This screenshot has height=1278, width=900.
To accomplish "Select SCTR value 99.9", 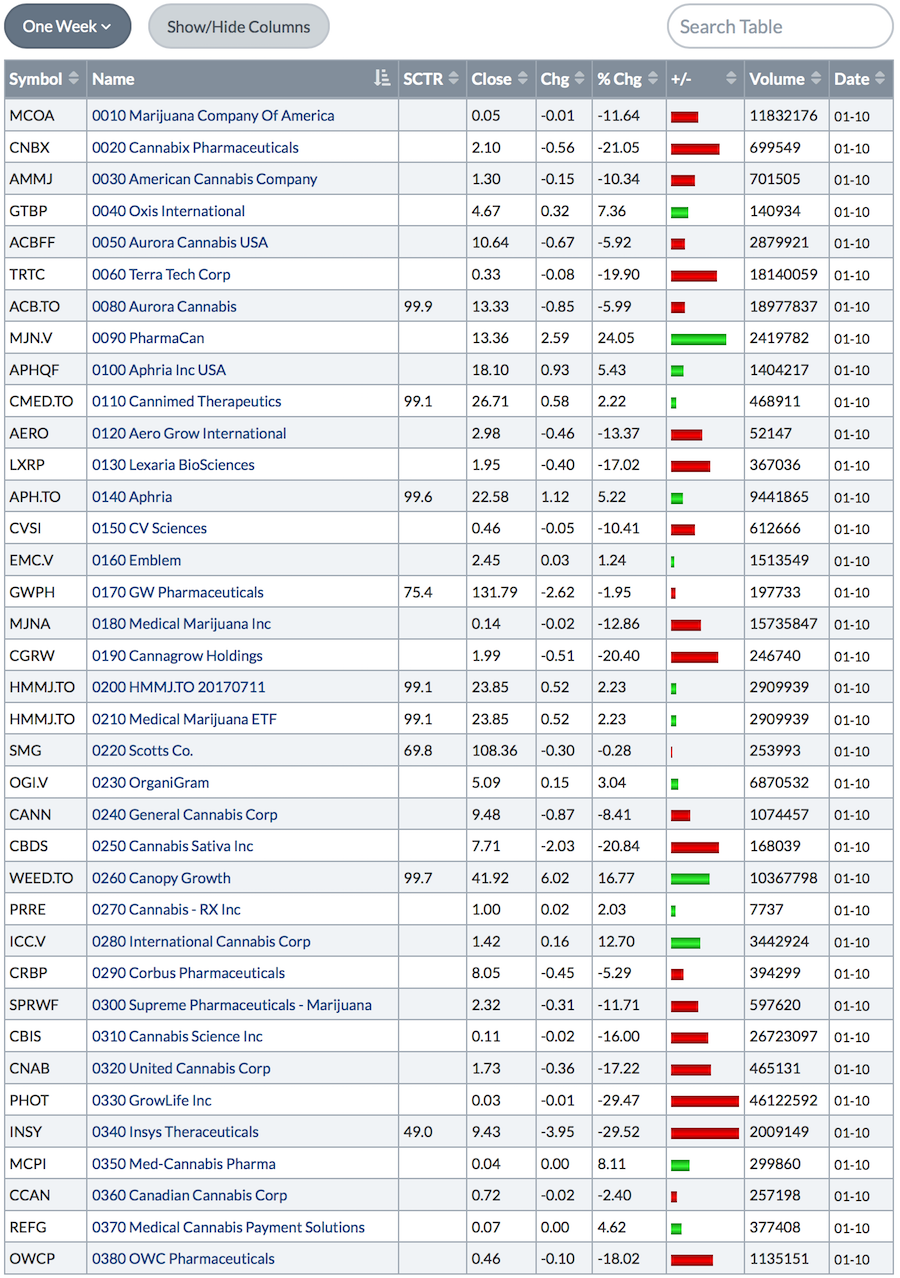I will click(418, 306).
